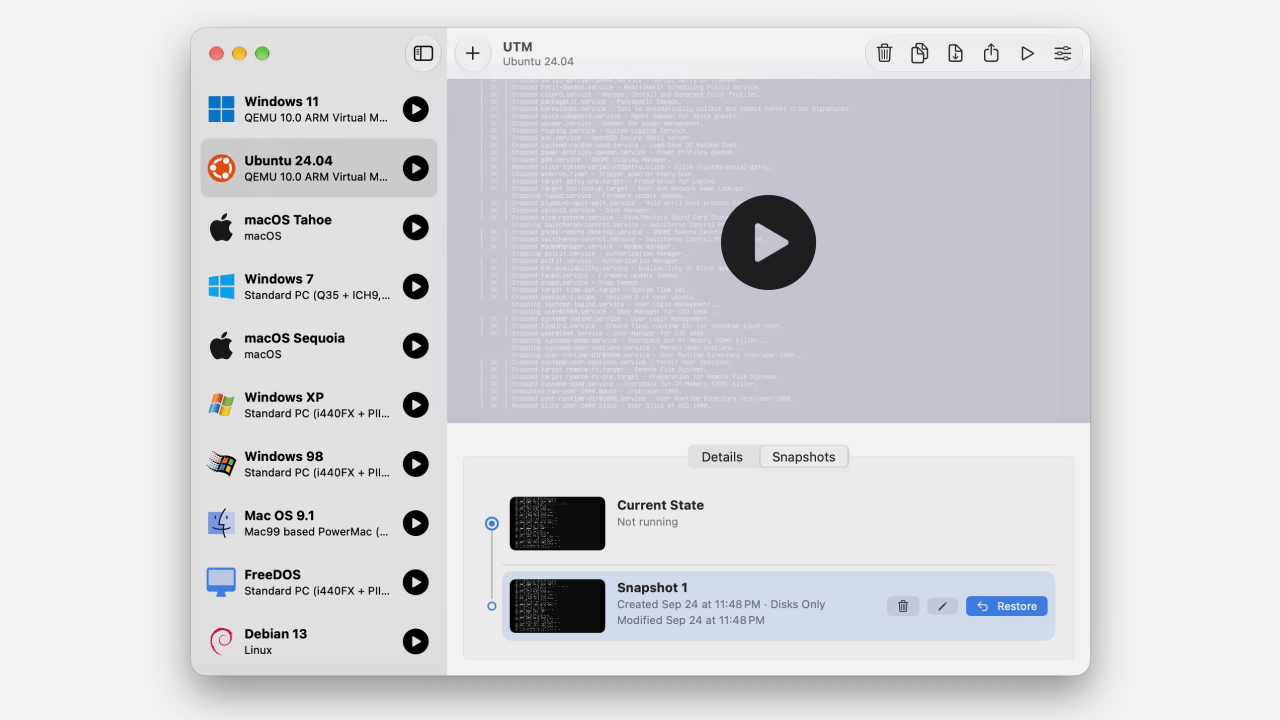Select the "Windows 11" name in the sidebar
The width and height of the screenshot is (1280, 720).
(x=282, y=101)
